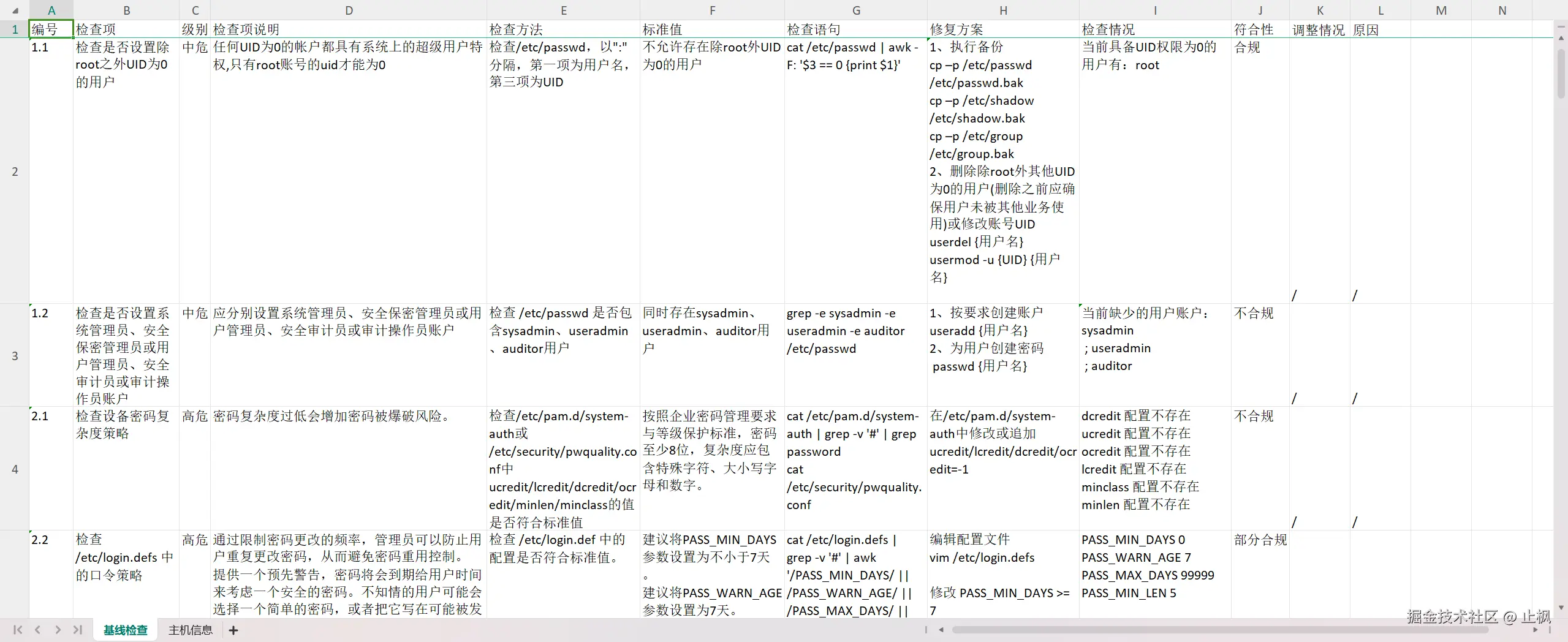Select column D header
Viewport: 1568px width, 642px height.
[349, 10]
